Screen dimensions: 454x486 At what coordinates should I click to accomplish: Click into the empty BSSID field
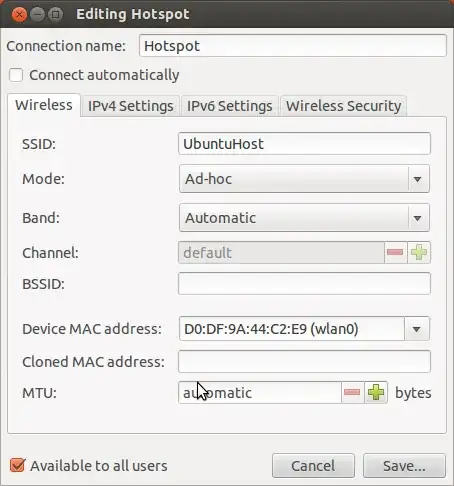point(304,284)
